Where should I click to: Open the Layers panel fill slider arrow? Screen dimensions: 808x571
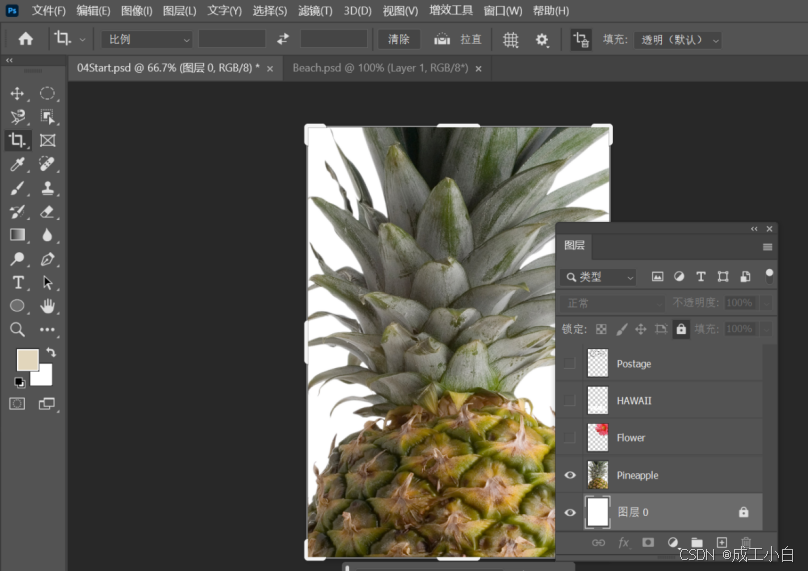[x=766, y=329]
